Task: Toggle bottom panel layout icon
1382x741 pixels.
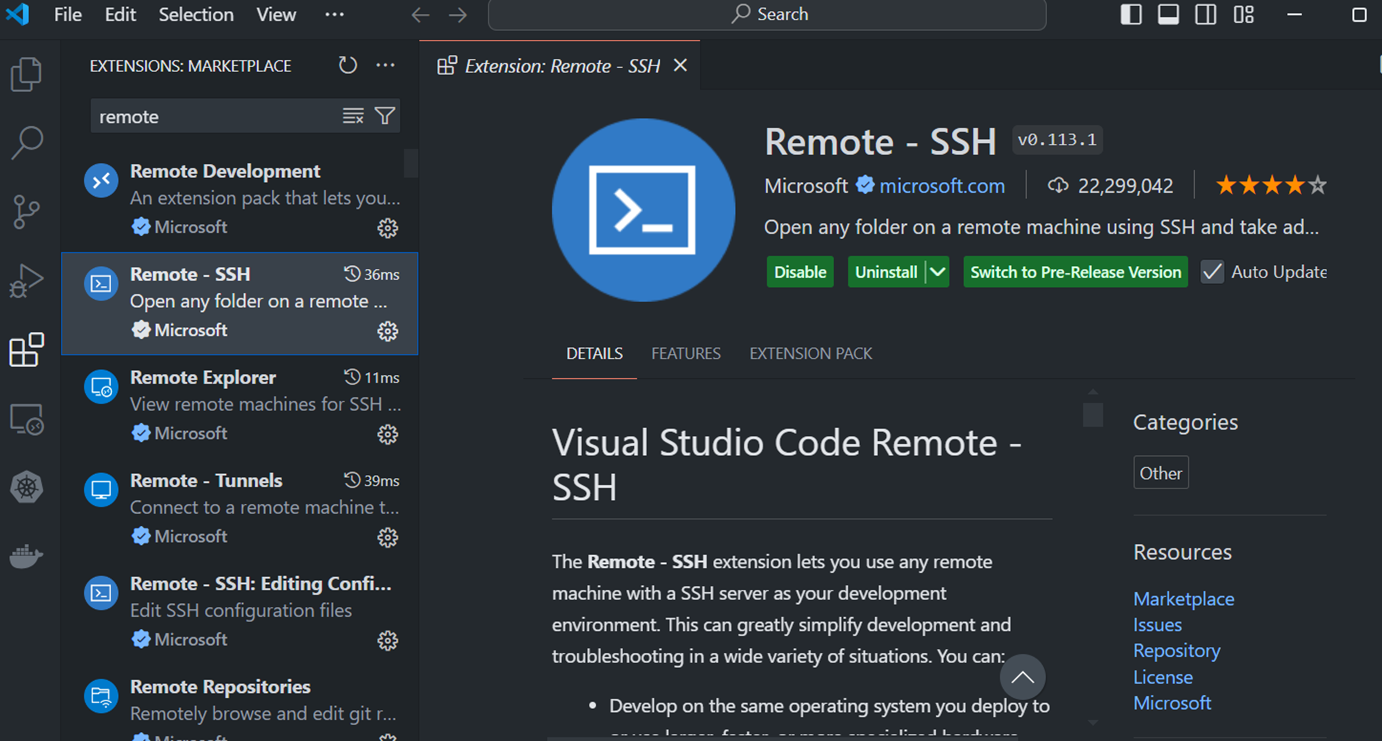Action: pyautogui.click(x=1168, y=14)
